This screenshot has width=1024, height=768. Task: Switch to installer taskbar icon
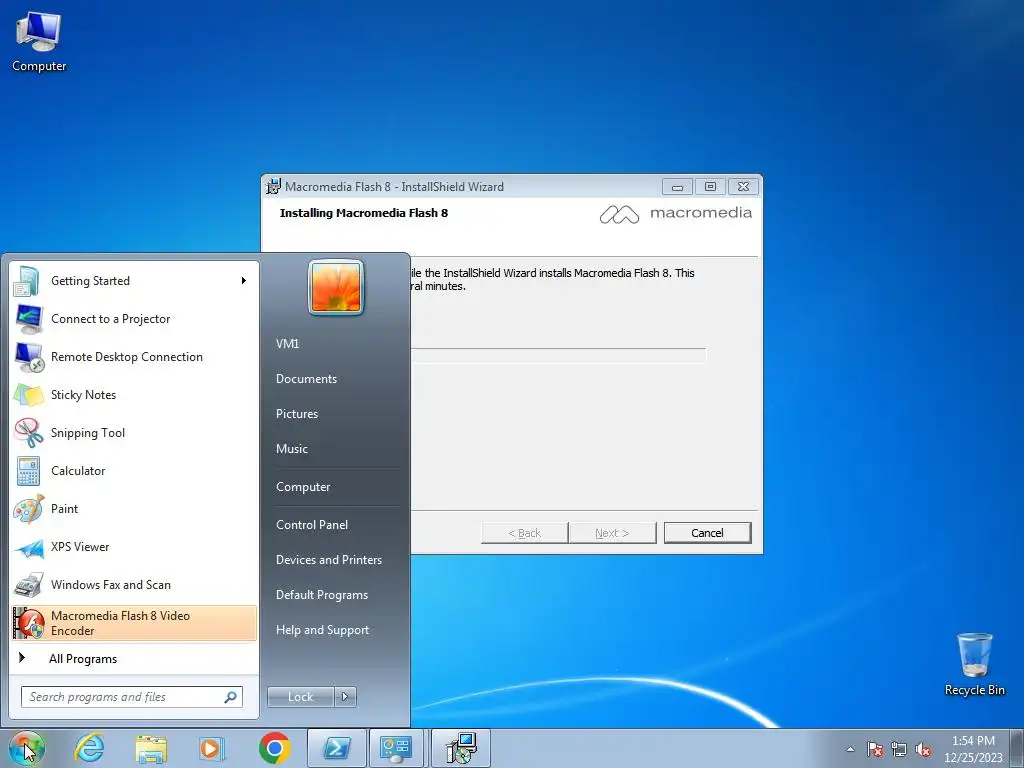coord(460,748)
